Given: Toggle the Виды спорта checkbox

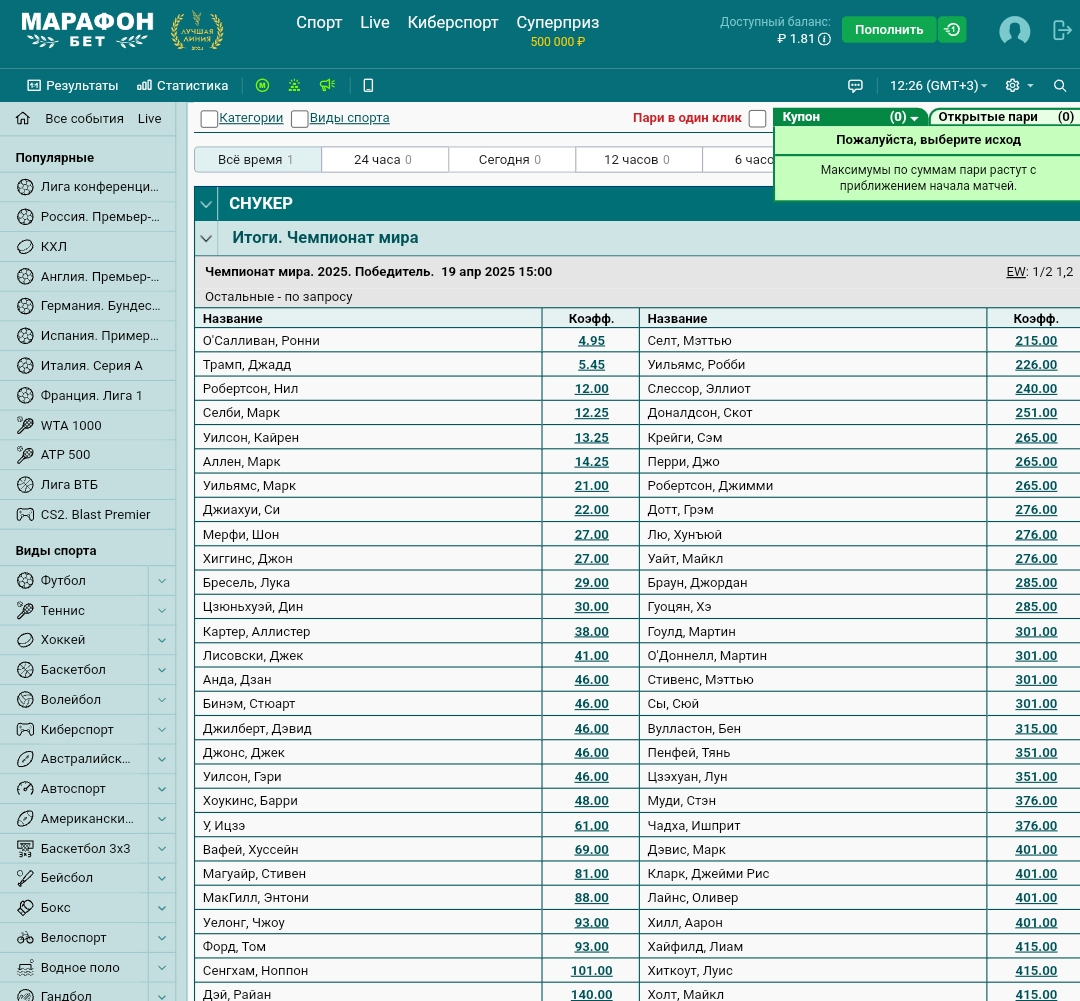Looking at the screenshot, I should (300, 119).
